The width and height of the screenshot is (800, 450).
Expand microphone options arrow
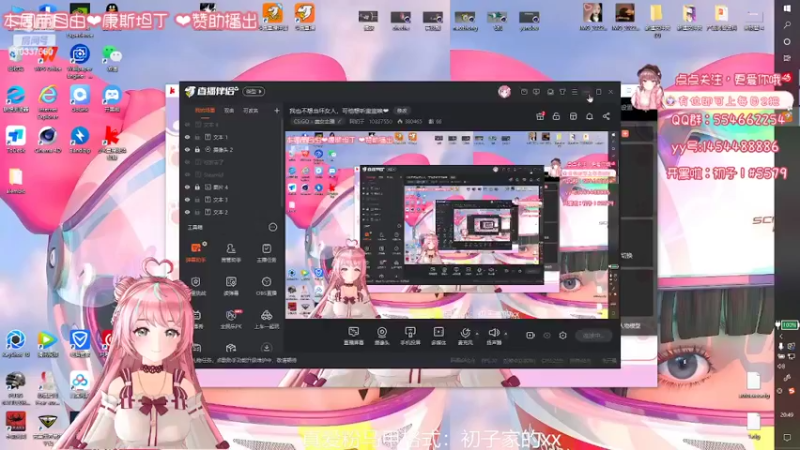[477, 334]
